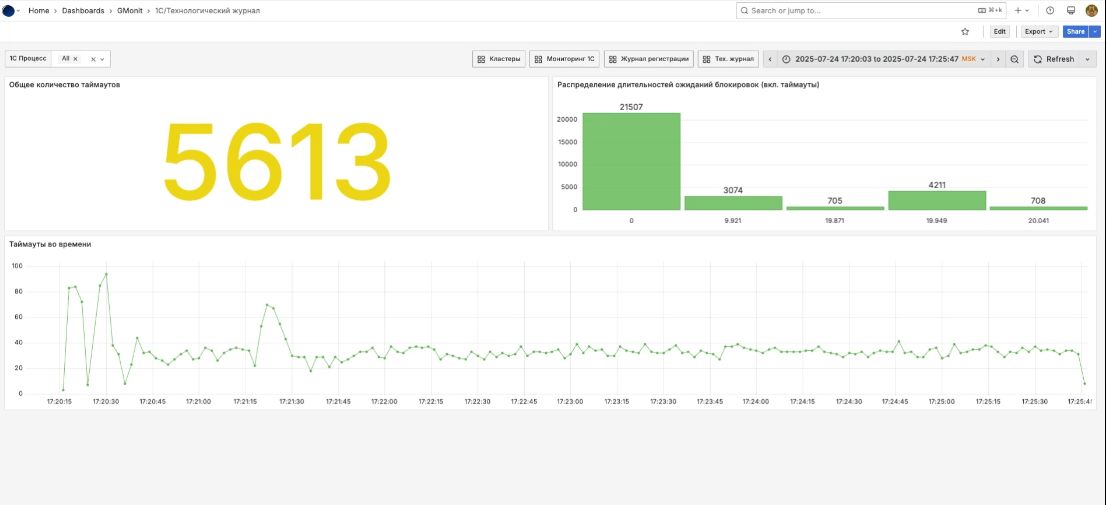
Task: Open the Export dropdown menu
Action: pos(1040,31)
